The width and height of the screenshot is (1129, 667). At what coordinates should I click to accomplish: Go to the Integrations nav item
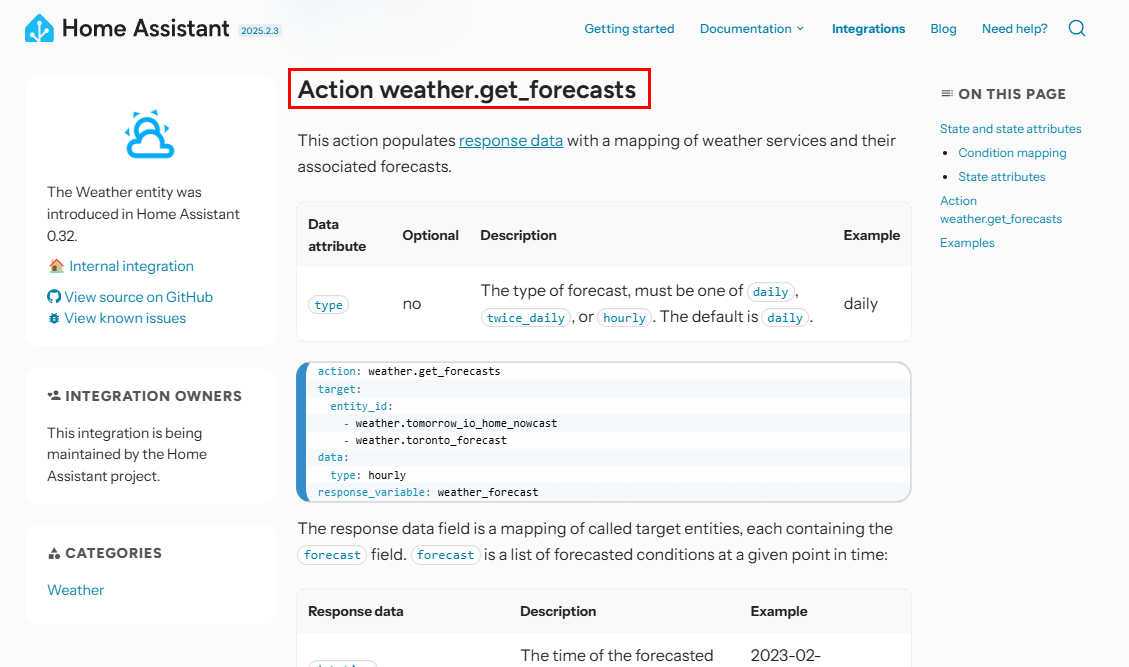tap(868, 29)
